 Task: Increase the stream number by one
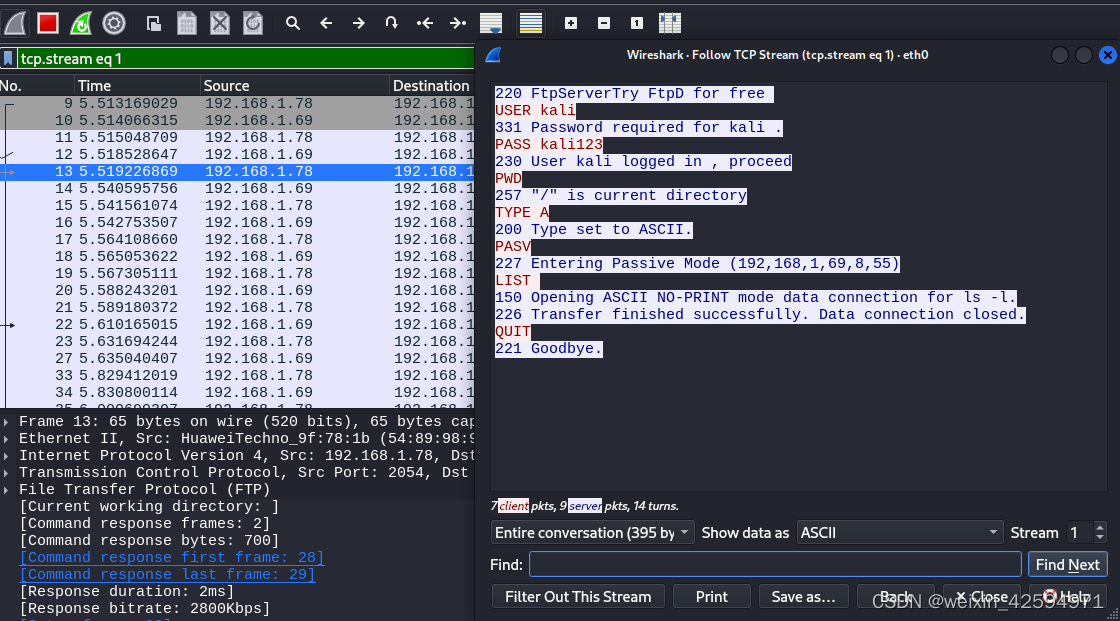click(x=1100, y=527)
